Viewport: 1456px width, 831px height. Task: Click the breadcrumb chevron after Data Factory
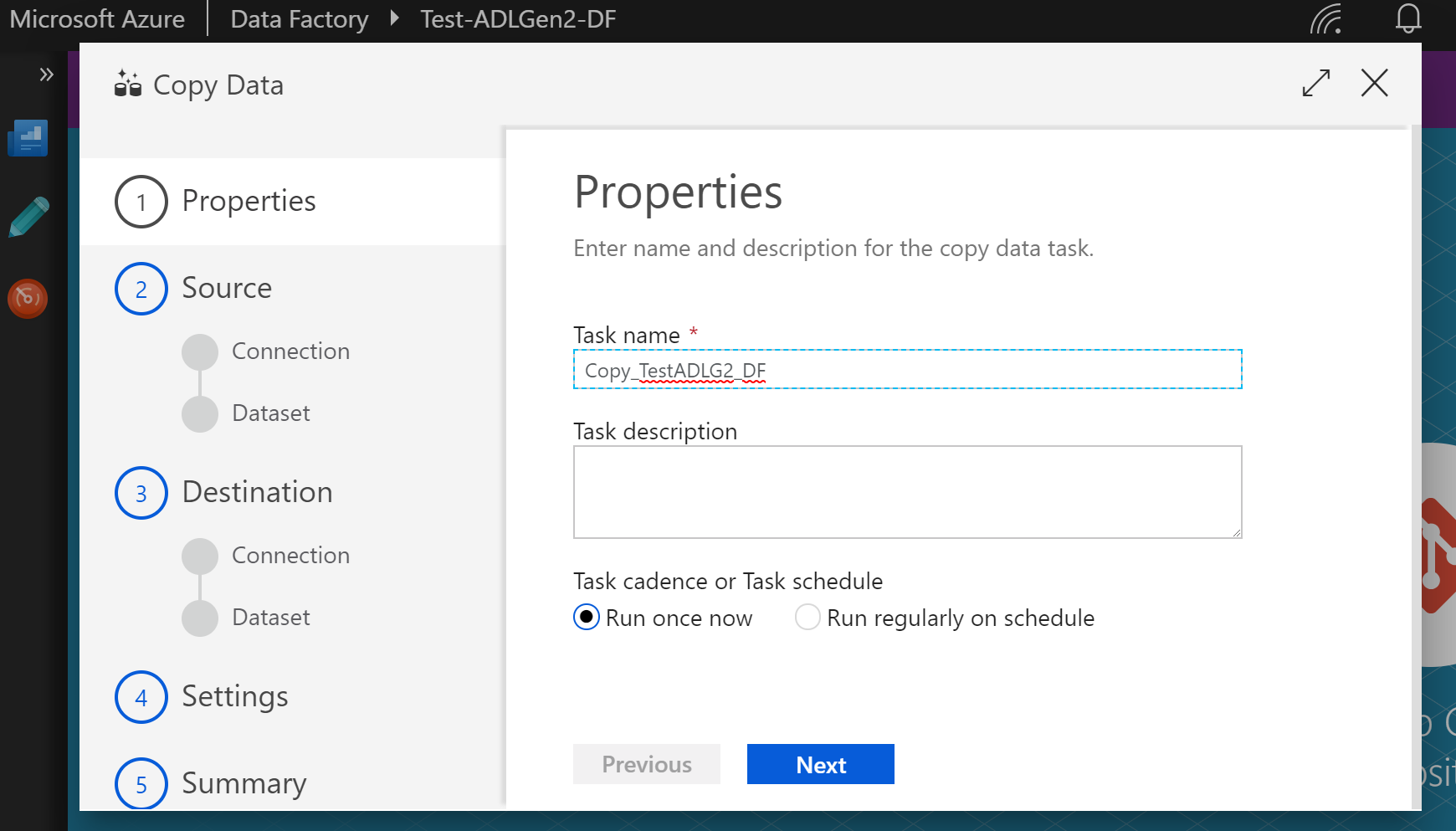coord(393,18)
